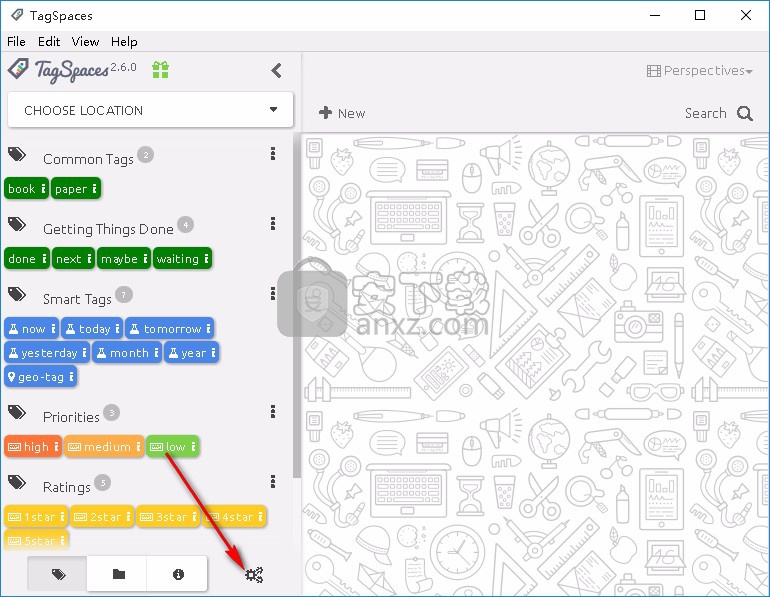Open Ratings group options menu
Viewport: 770px width, 597px height.
[x=273, y=482]
